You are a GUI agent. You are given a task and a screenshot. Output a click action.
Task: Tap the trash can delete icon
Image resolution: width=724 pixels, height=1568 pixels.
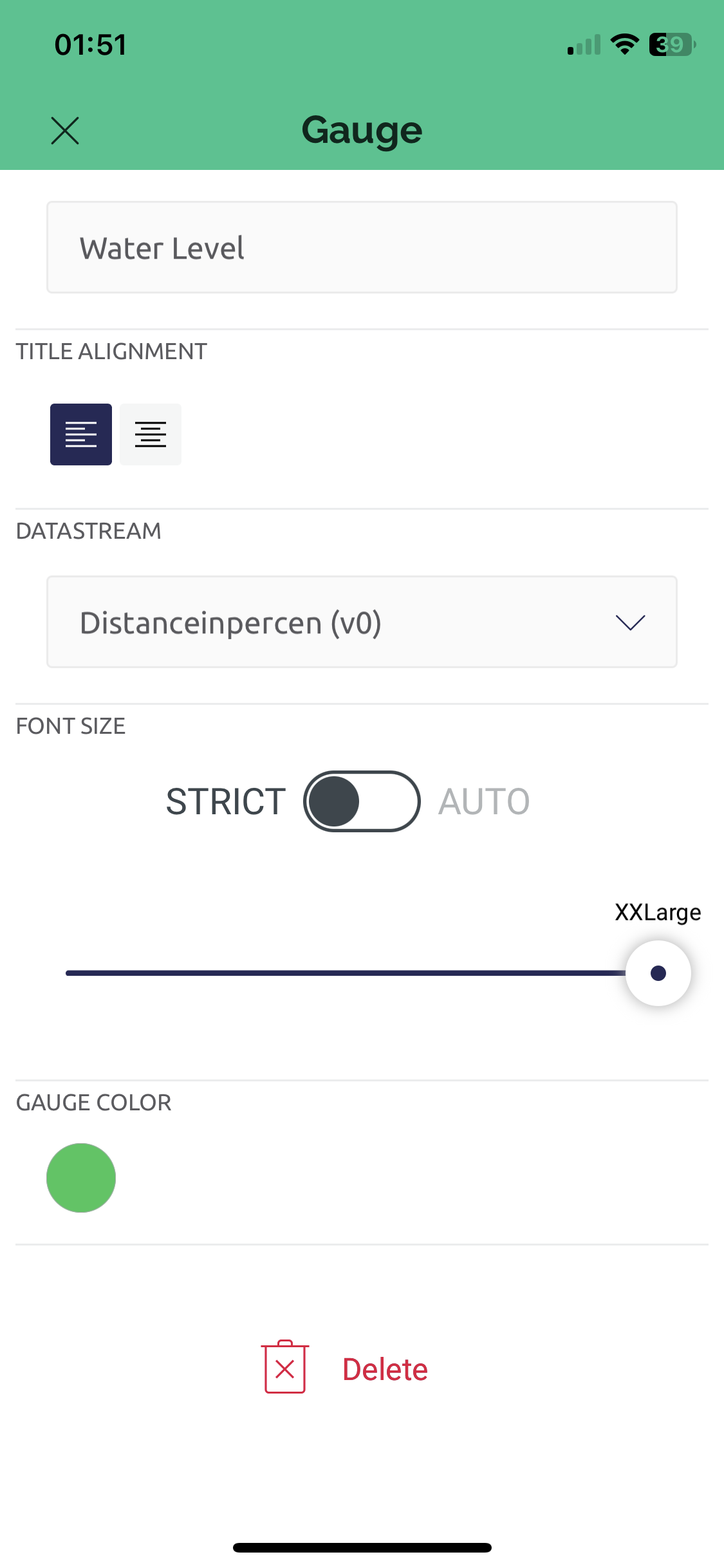coord(285,1367)
